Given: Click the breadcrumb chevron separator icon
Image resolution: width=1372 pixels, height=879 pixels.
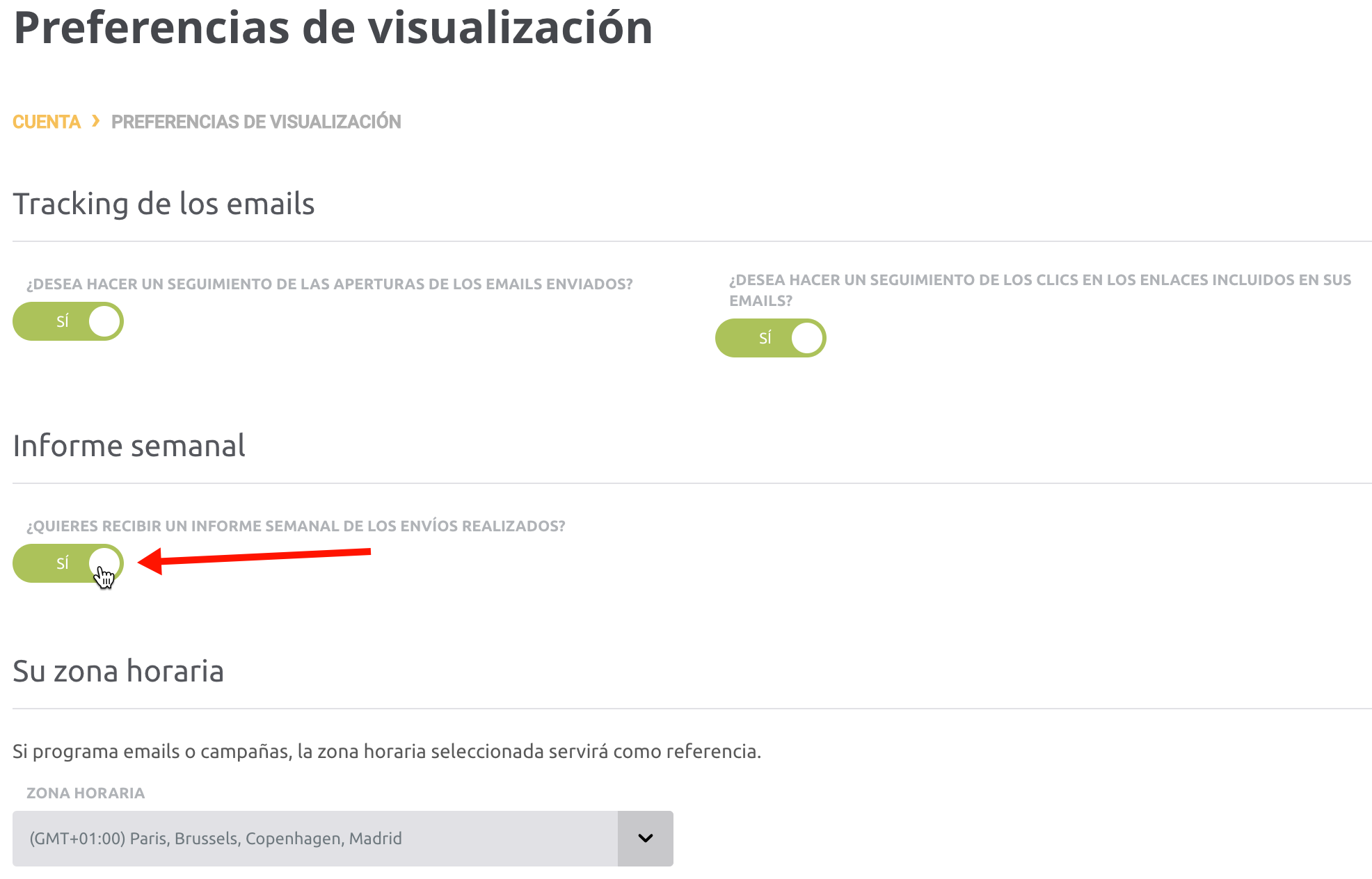Looking at the screenshot, I should click(96, 121).
